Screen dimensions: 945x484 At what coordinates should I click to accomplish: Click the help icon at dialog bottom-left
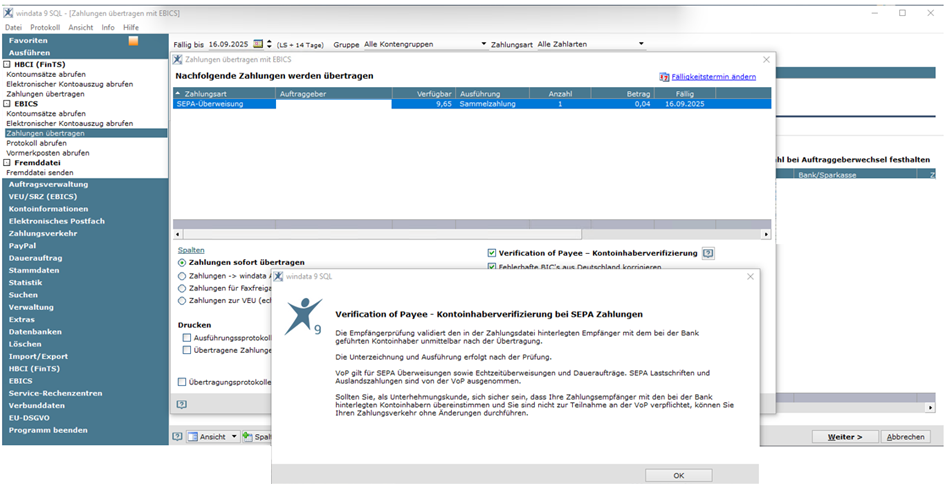click(182, 404)
